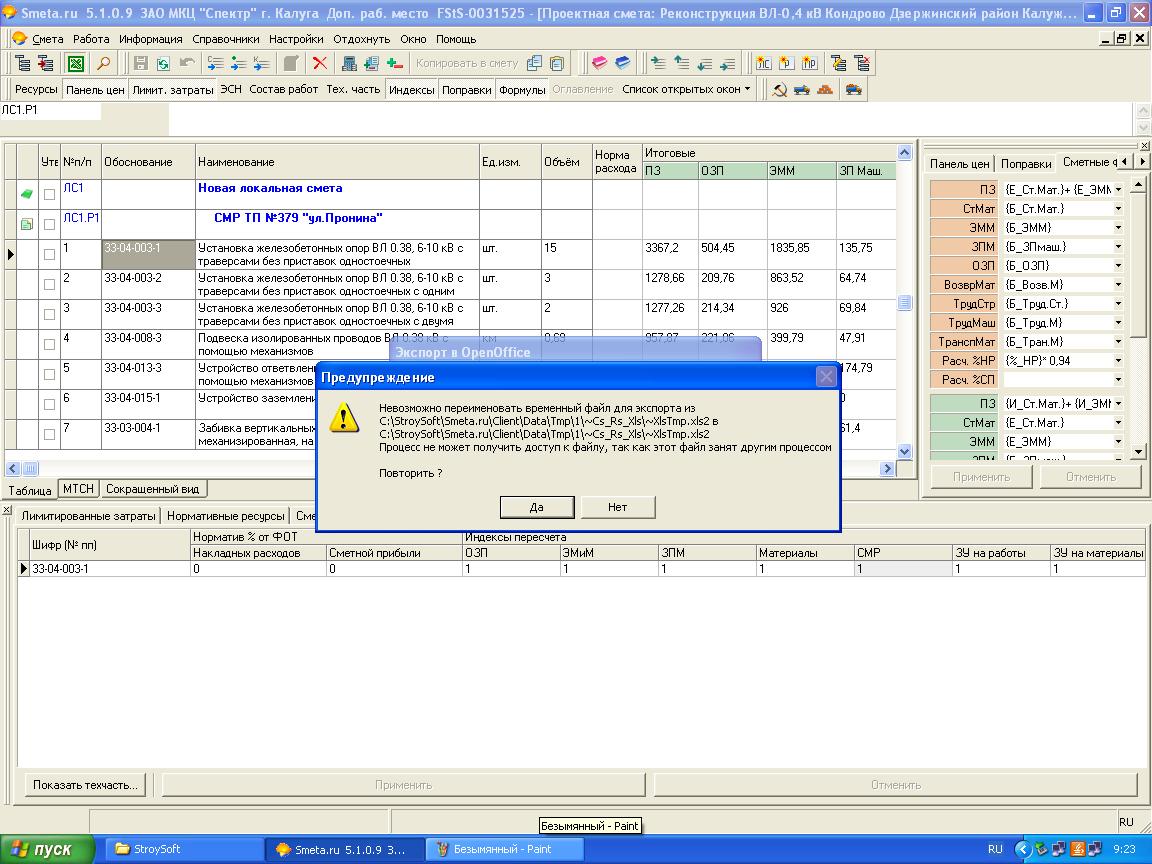Click the blue book reference icon

[622, 63]
